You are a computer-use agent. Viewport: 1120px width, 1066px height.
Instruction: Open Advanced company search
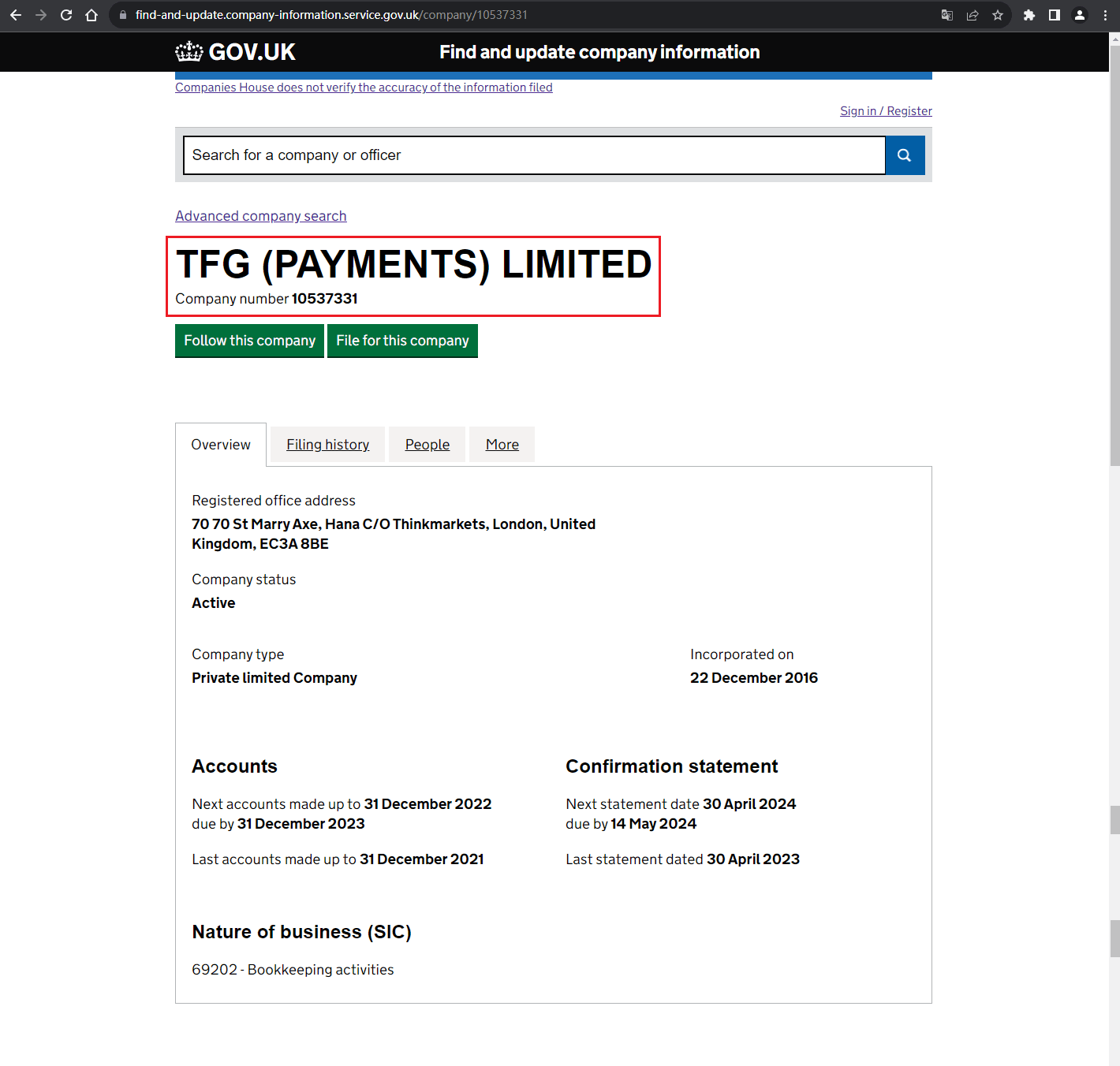click(x=261, y=216)
